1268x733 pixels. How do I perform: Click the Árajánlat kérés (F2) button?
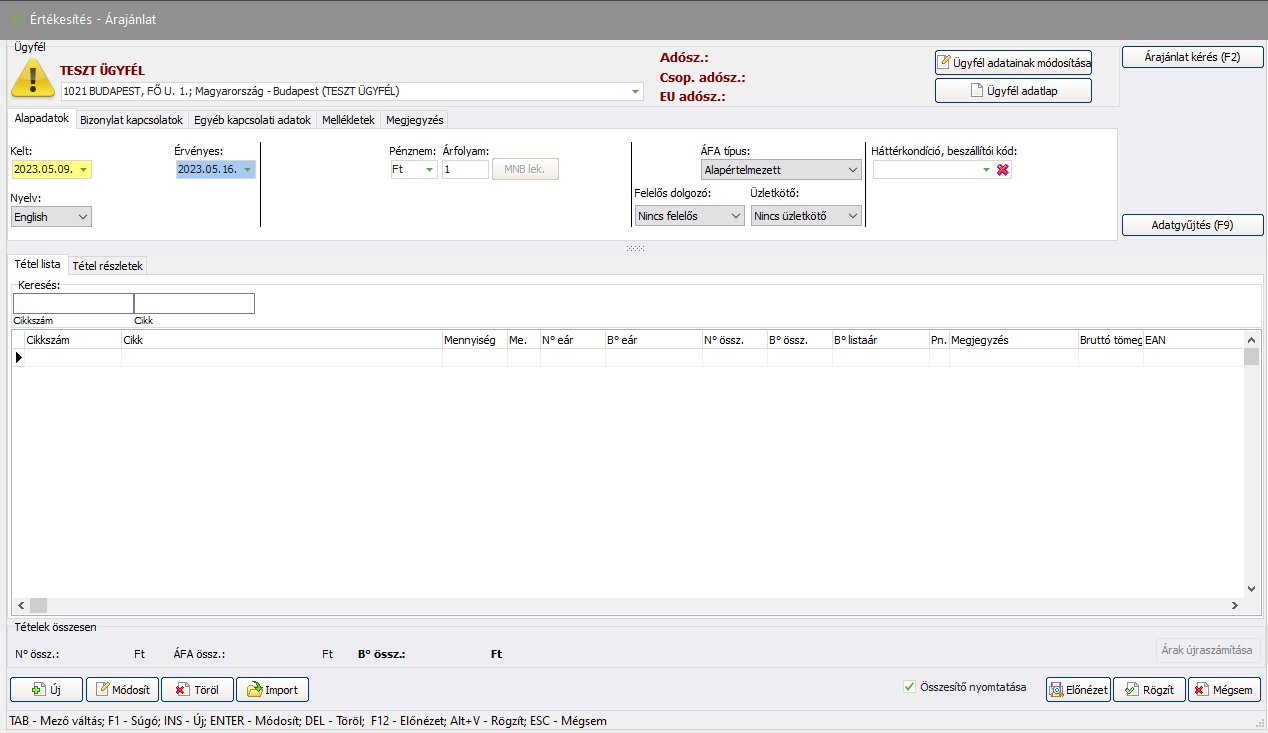pyautogui.click(x=1192, y=57)
